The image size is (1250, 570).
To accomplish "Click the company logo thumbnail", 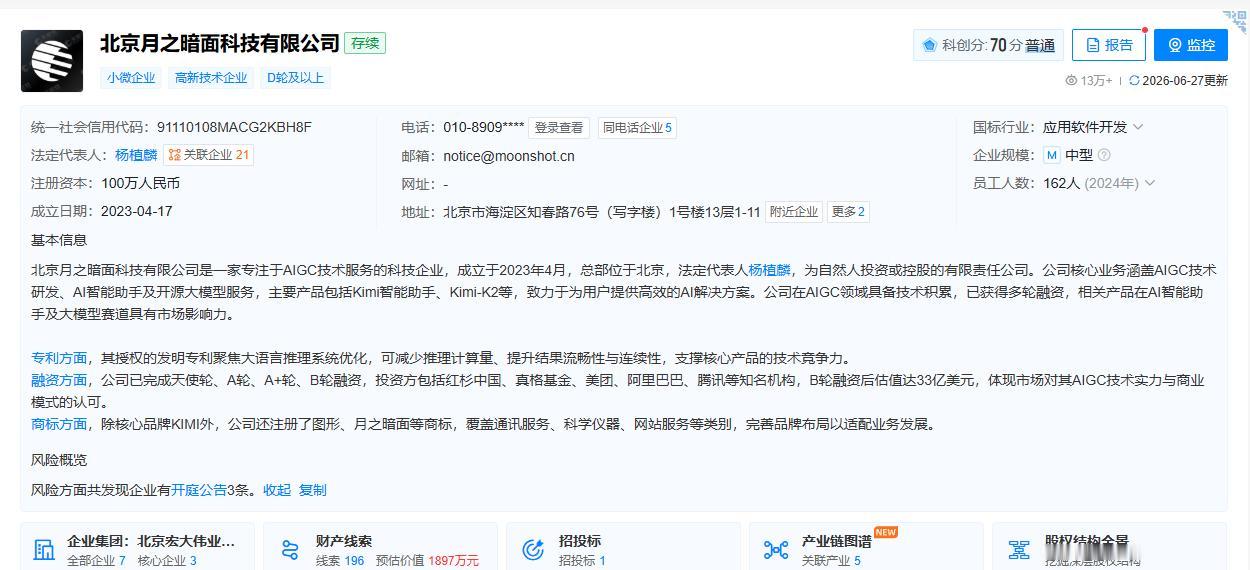I will click(52, 61).
